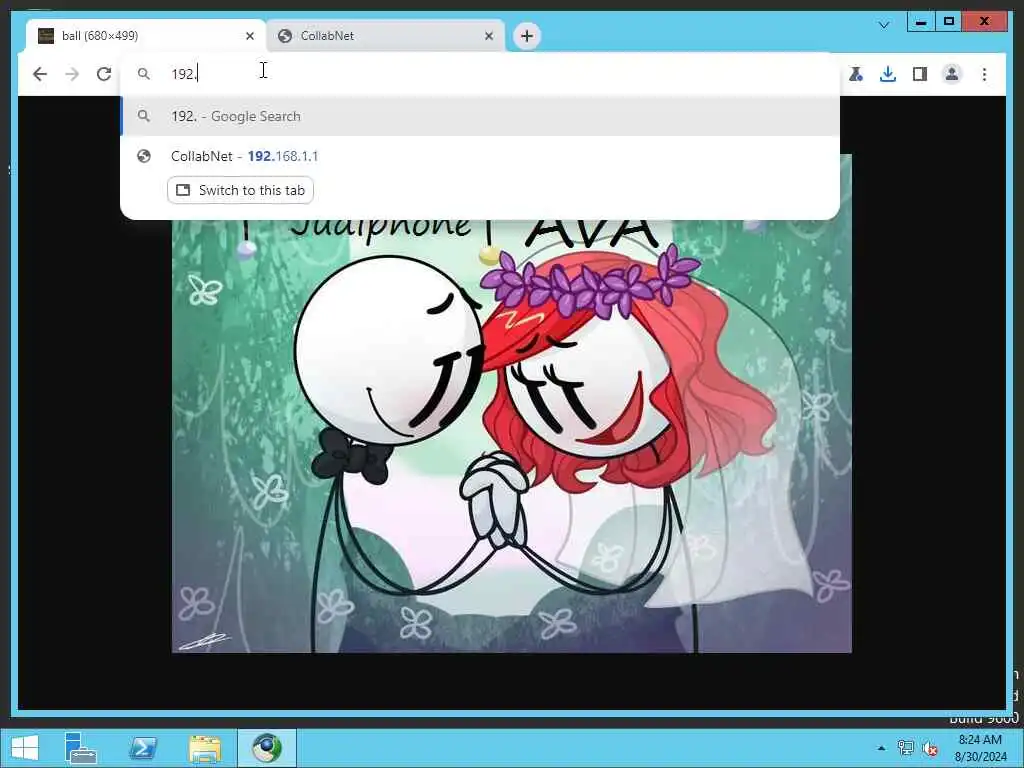Select CollabNet 192.168.1.1 suggestion
Viewport: 1024px width, 768px height.
[x=480, y=156]
